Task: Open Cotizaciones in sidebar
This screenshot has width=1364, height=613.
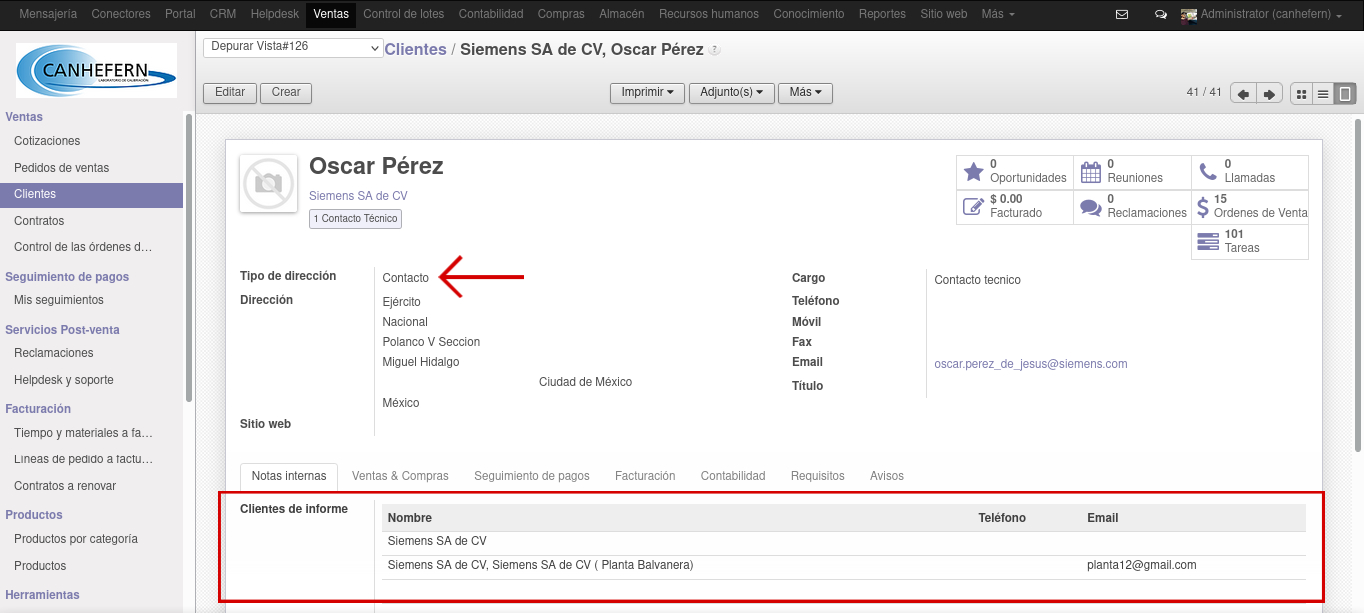Action: (x=47, y=141)
